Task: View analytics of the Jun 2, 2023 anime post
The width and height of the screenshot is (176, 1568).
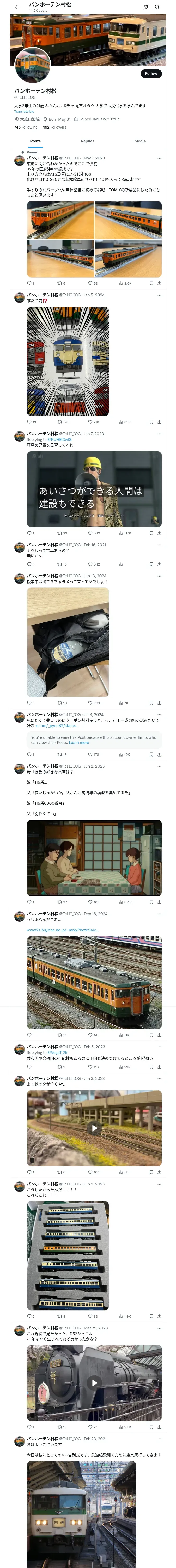Action: tap(121, 902)
